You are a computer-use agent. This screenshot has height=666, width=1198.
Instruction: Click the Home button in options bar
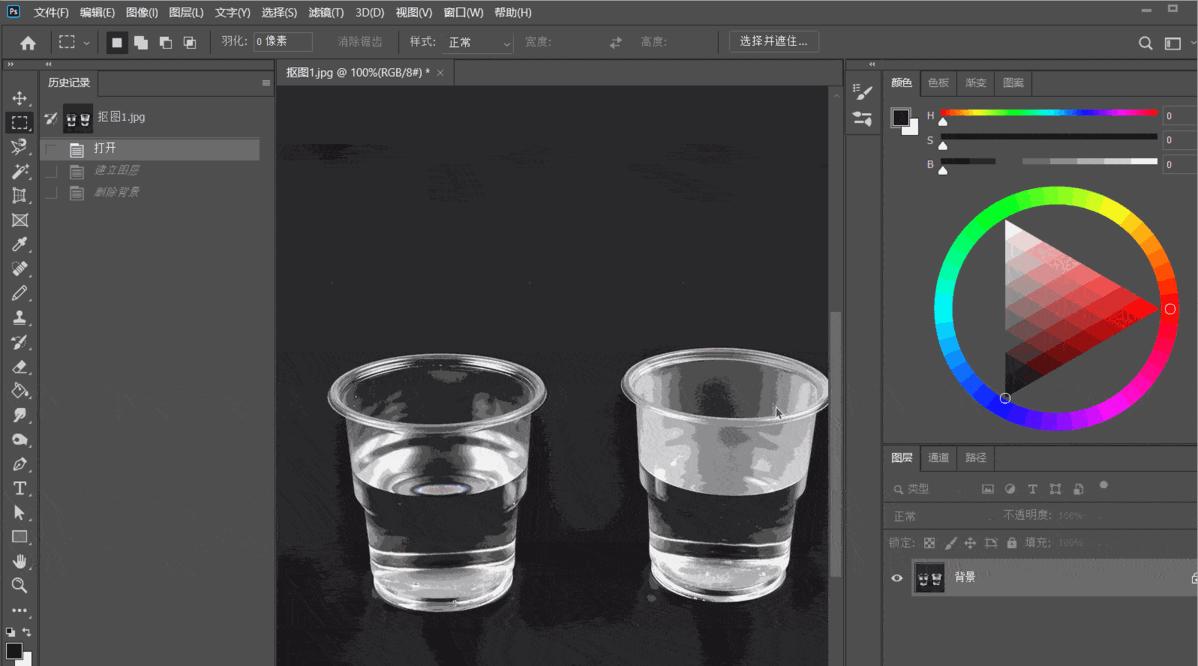(28, 43)
